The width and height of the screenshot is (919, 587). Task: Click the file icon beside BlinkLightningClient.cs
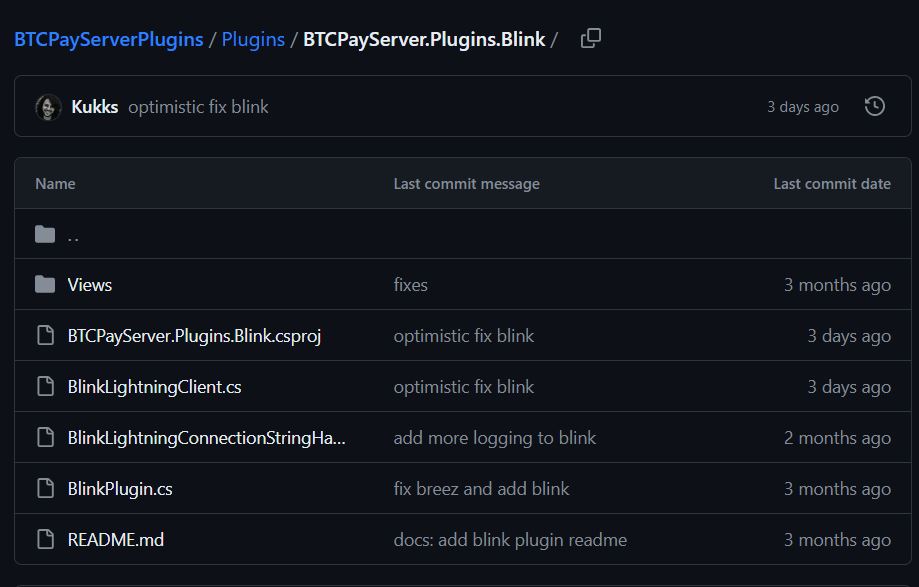click(x=45, y=386)
